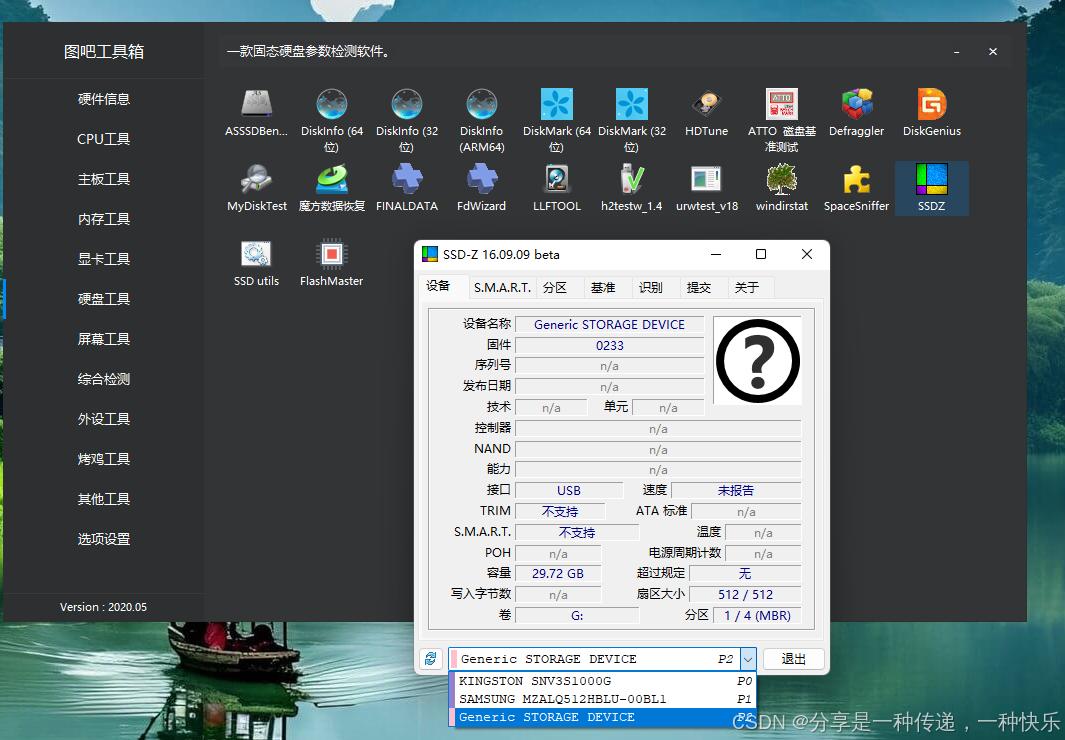The width and height of the screenshot is (1065, 740).
Task: Open DiskInfo (ARM64) tool
Action: pos(481,104)
